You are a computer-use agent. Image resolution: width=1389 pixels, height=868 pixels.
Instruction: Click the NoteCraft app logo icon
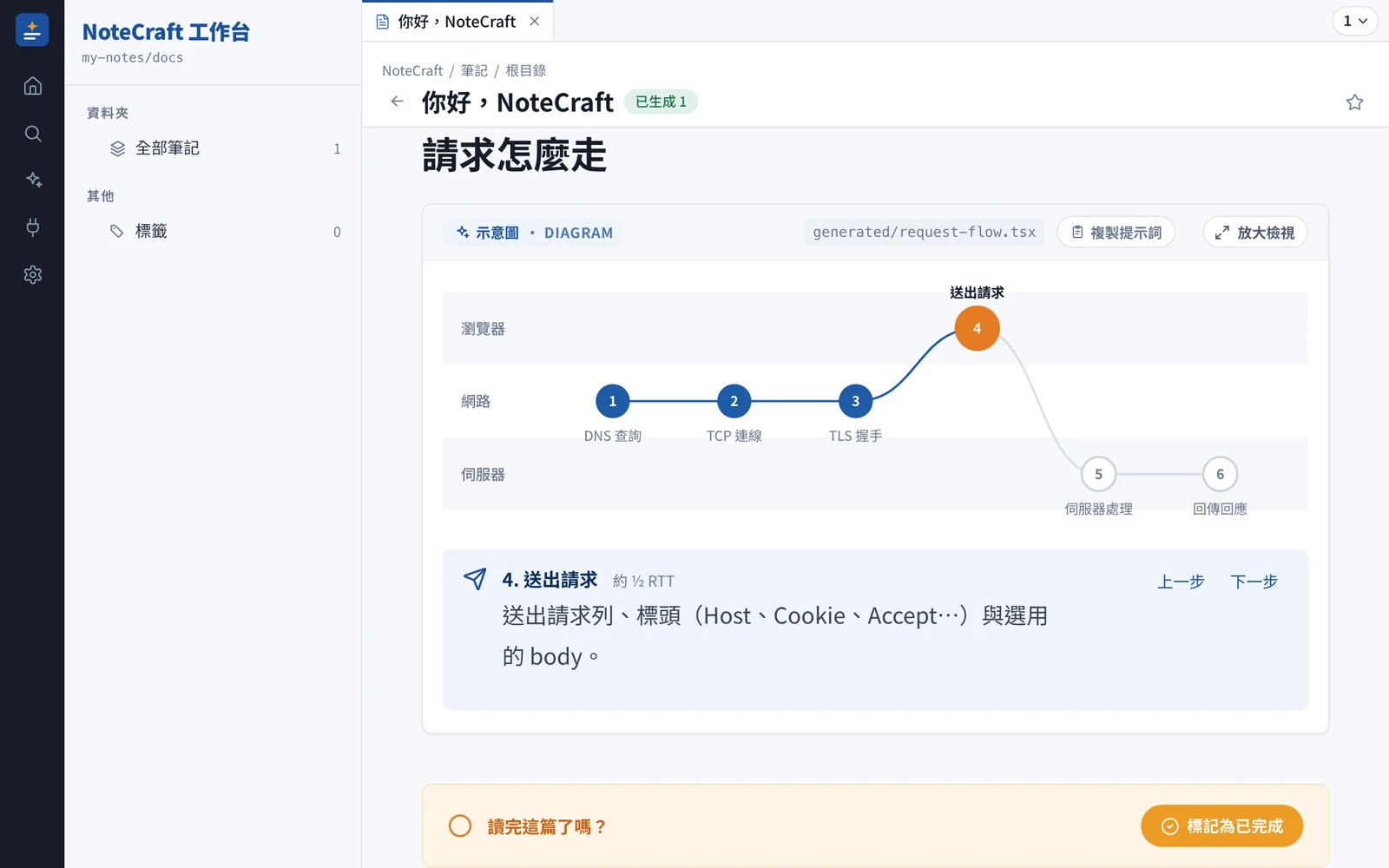[x=32, y=30]
